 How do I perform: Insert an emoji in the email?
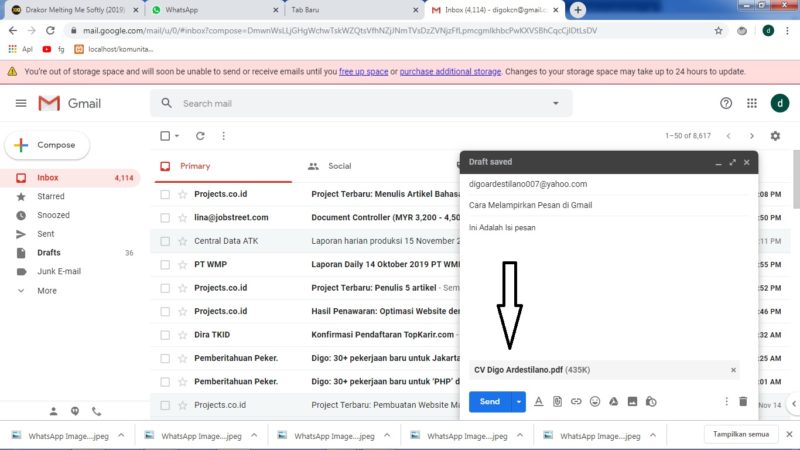(x=595, y=402)
